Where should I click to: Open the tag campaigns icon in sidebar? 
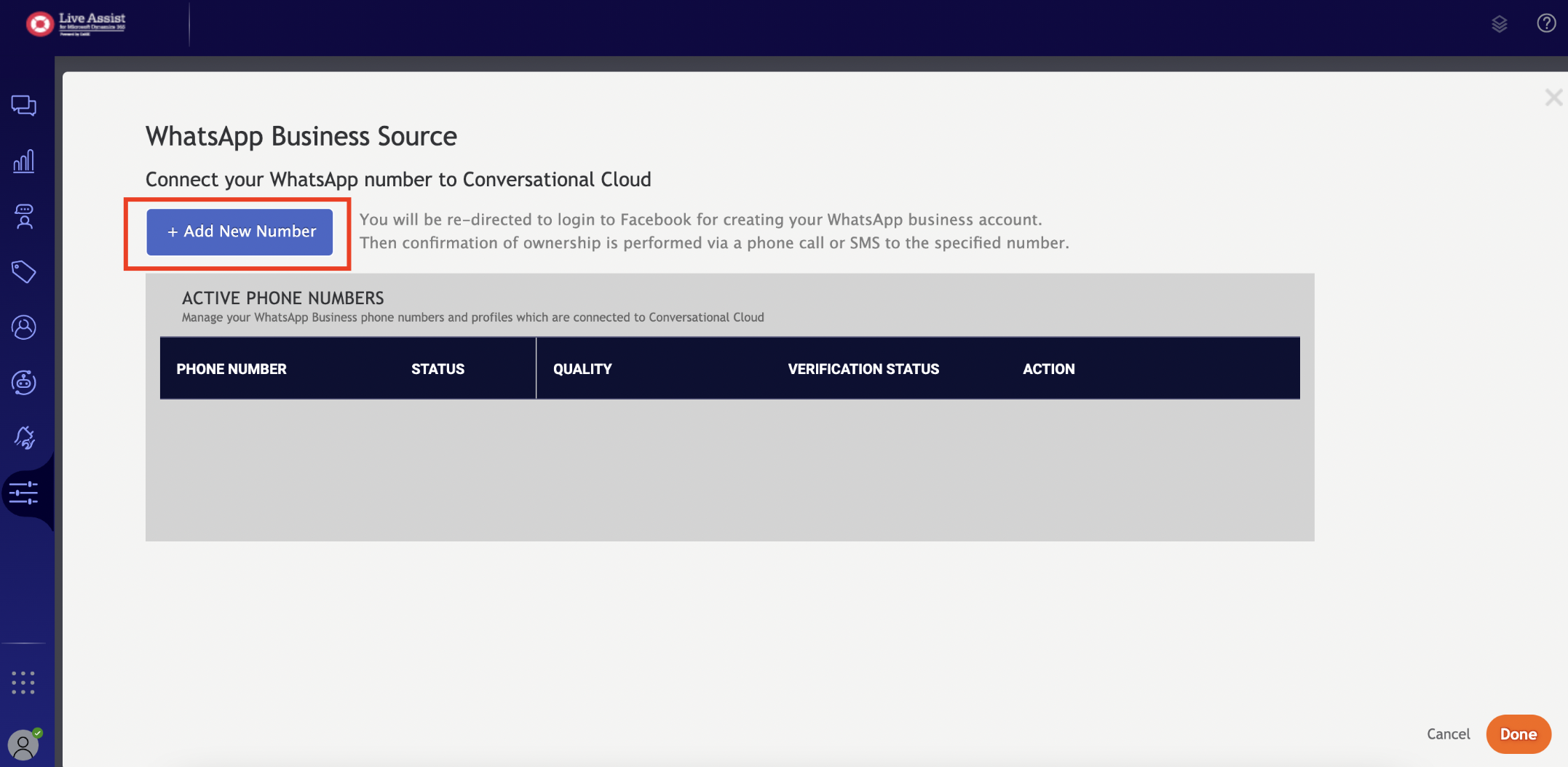[x=24, y=271]
